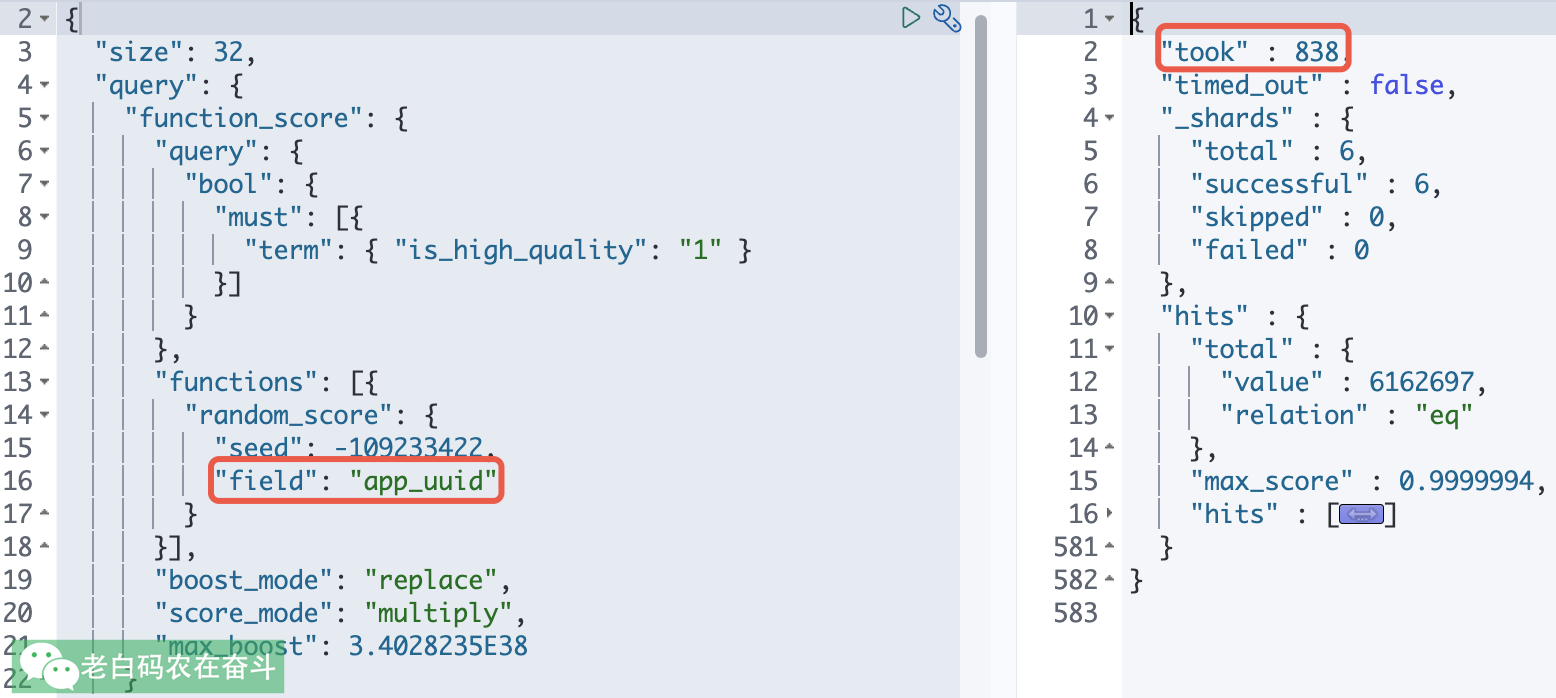Screen dimensions: 1556x698
Task: Collapse "_shards" object in response line 4
Action: [1110, 119]
